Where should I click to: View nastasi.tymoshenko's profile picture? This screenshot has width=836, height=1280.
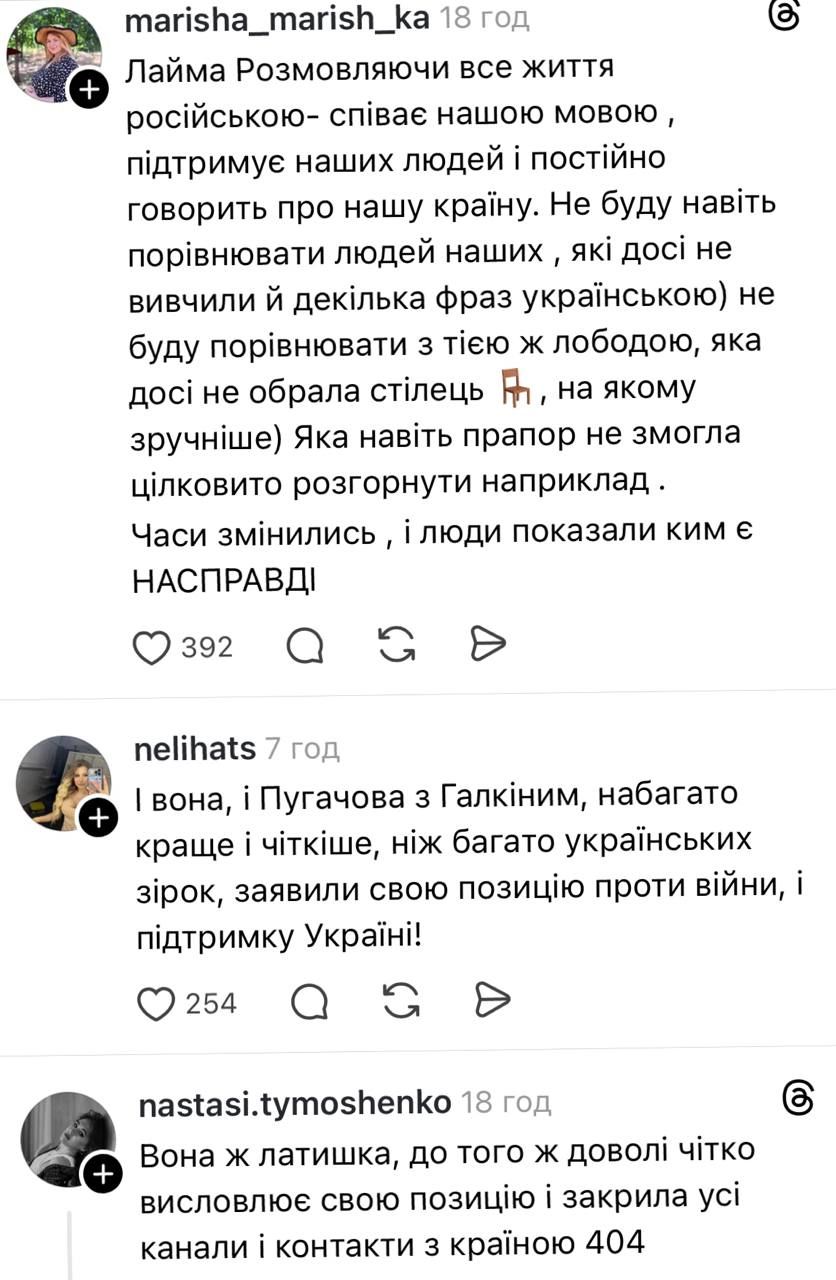67,1140
